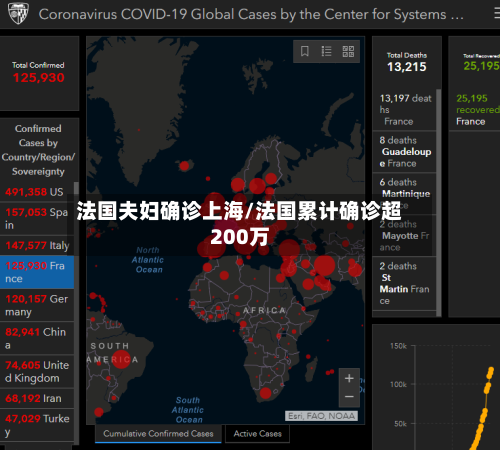The height and width of the screenshot is (450, 500).
Task: Click the dashboard title in the header
Action: [251, 14]
